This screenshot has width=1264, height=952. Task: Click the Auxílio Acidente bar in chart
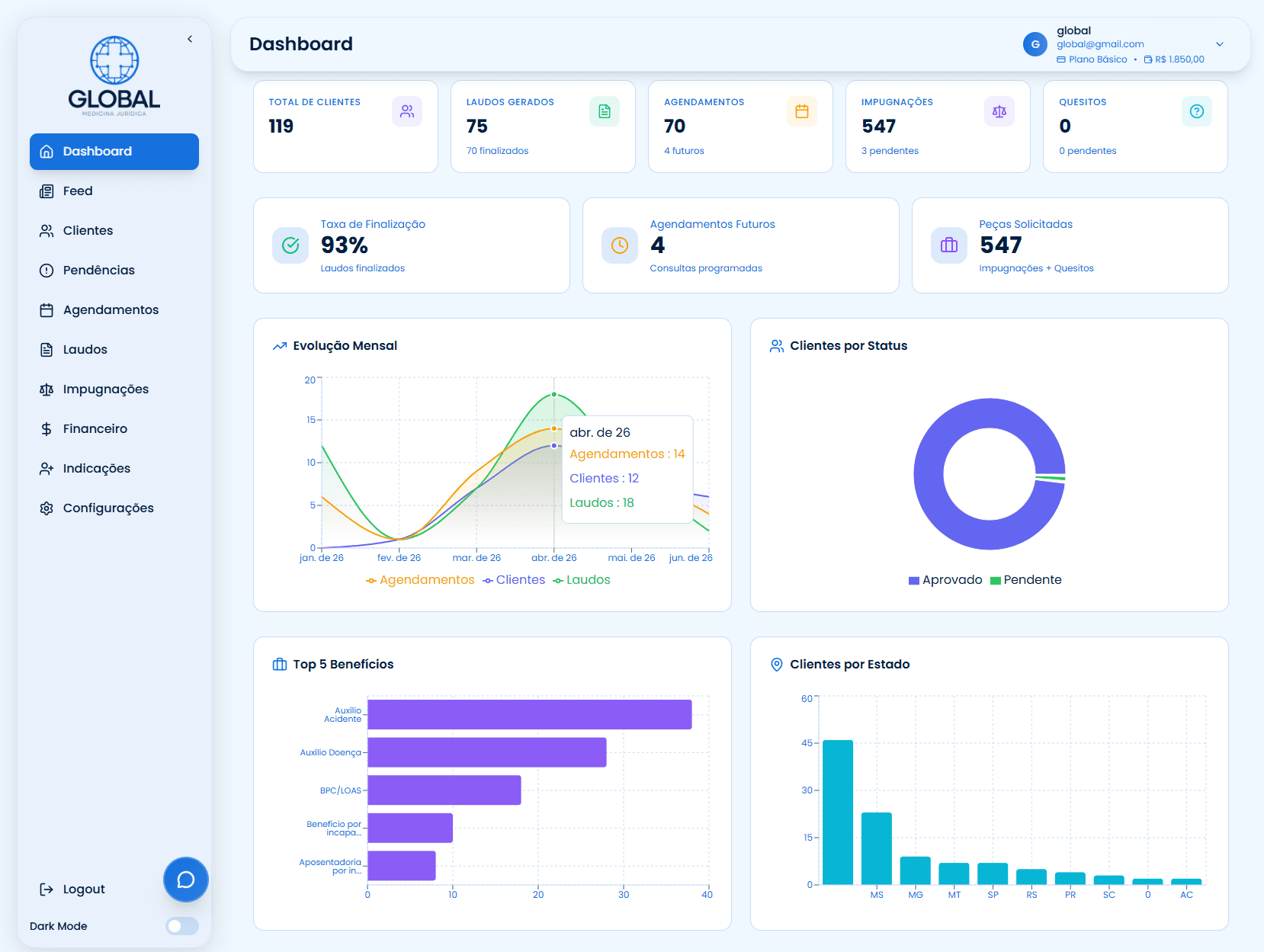[x=530, y=715]
